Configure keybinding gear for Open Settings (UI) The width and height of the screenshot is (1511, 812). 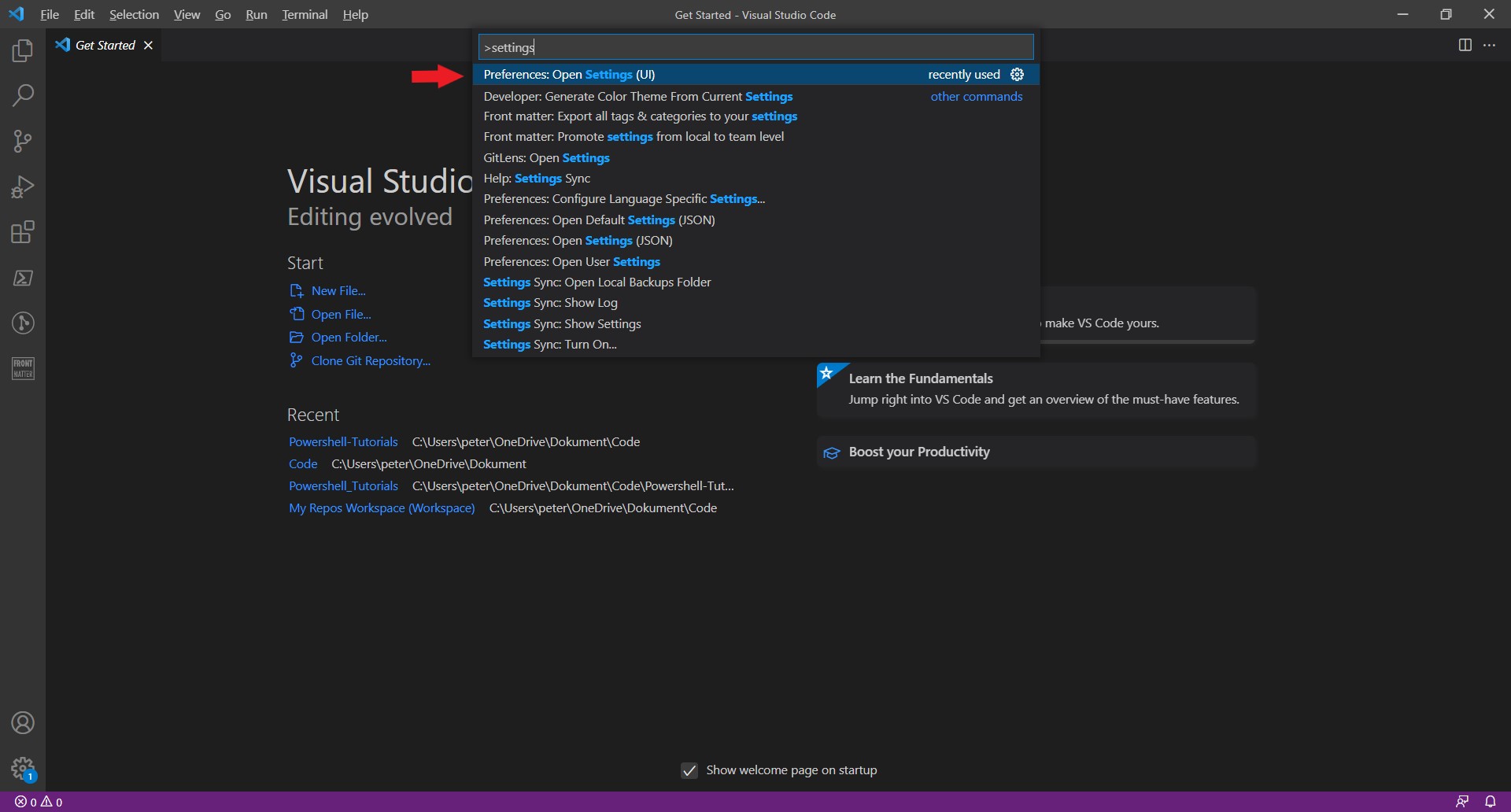1017,74
